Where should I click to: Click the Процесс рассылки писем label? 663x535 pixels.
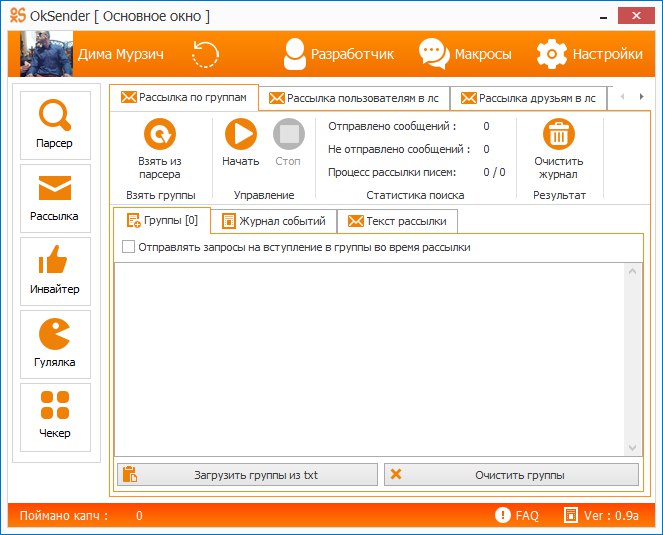pyautogui.click(x=392, y=172)
